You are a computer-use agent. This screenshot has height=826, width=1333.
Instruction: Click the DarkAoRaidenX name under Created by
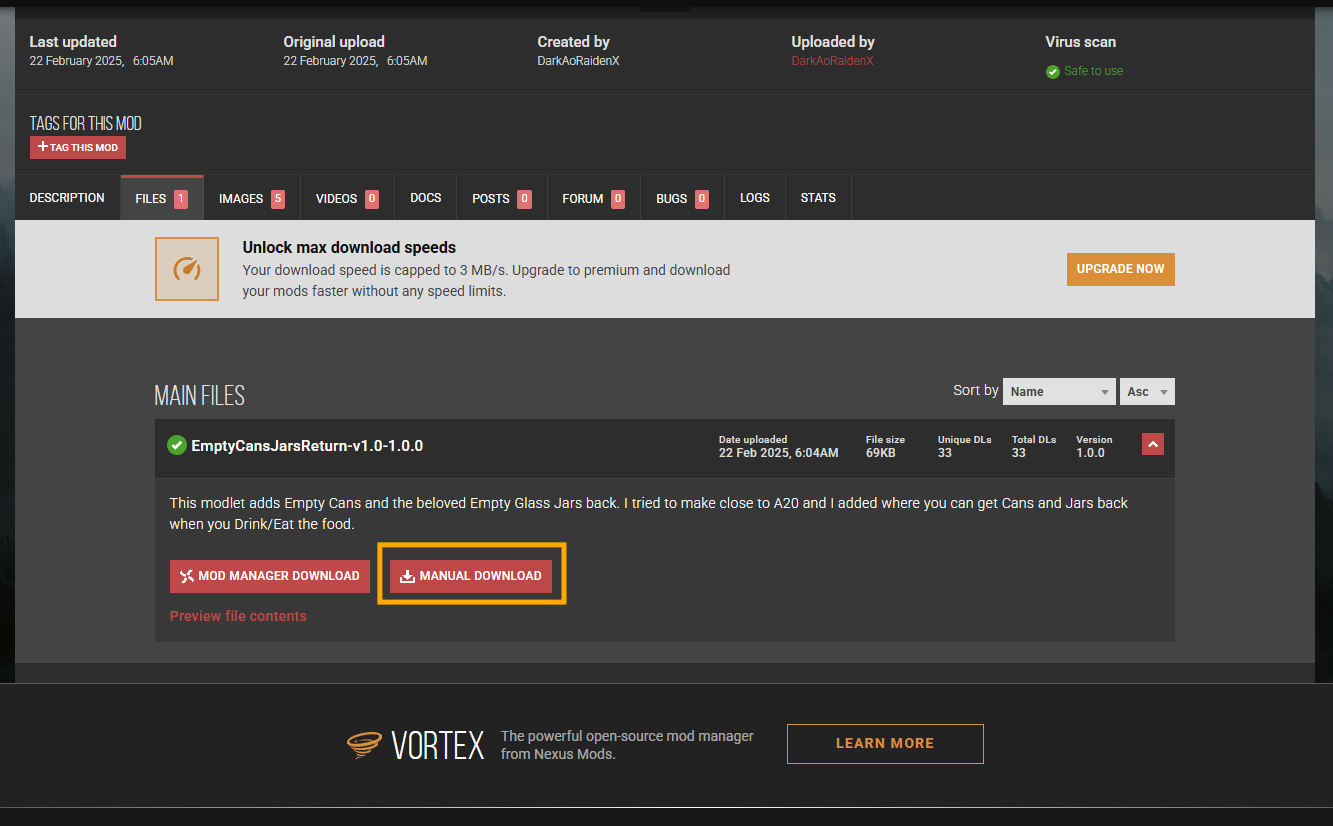(x=578, y=61)
